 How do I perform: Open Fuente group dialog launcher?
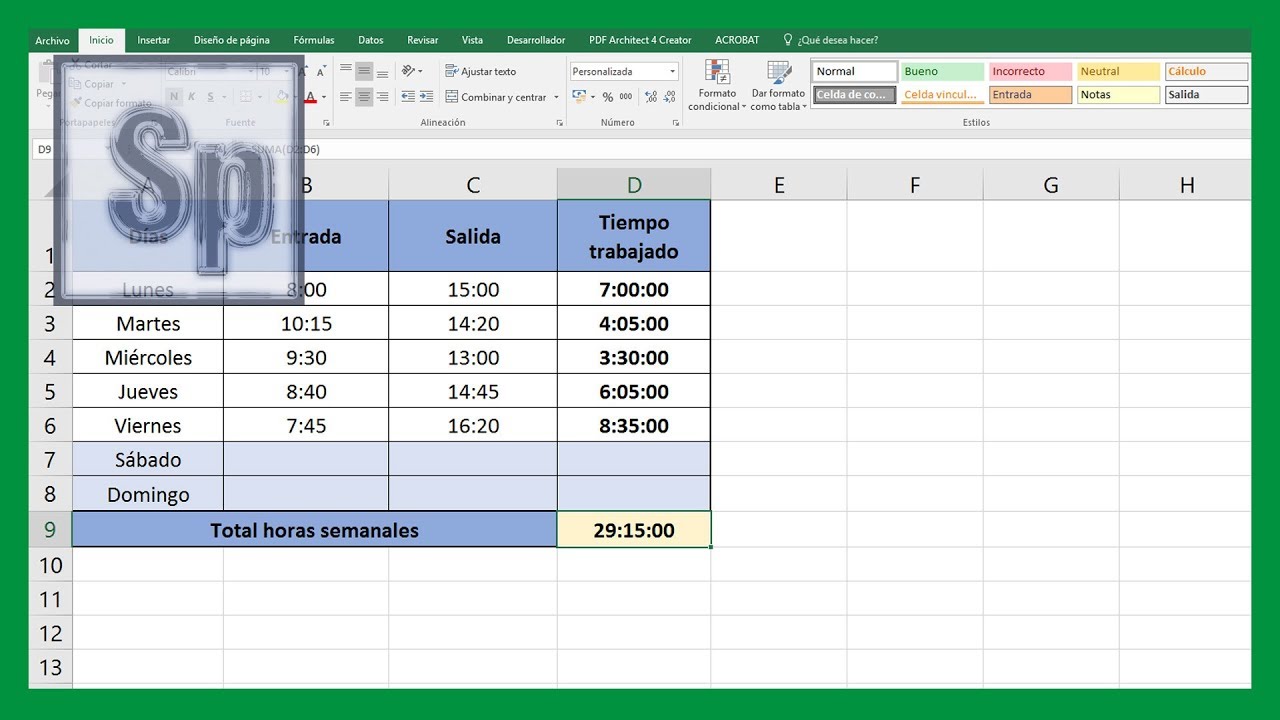326,123
